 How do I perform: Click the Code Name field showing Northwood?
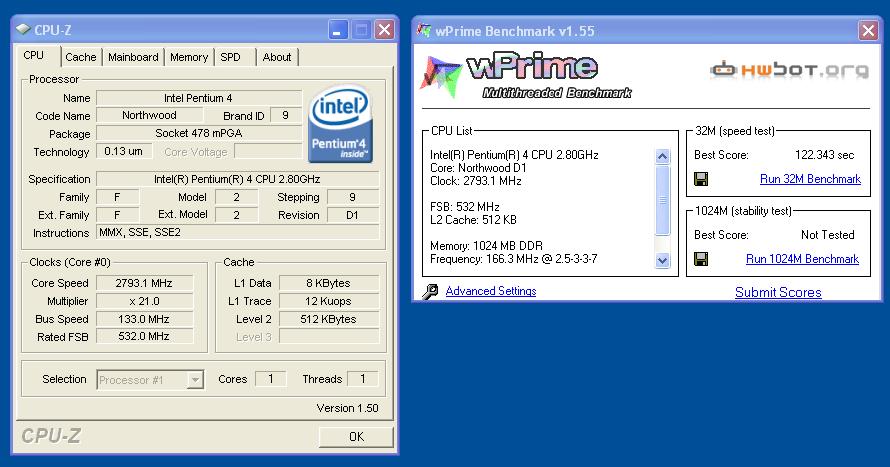point(149,115)
